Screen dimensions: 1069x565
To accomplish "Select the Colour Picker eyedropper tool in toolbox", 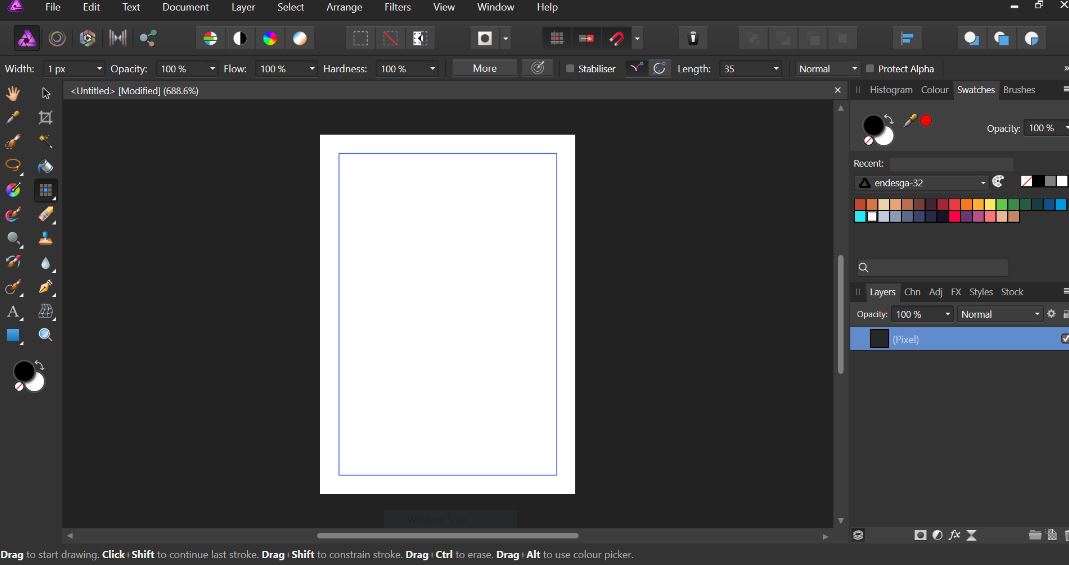I will pos(13,117).
